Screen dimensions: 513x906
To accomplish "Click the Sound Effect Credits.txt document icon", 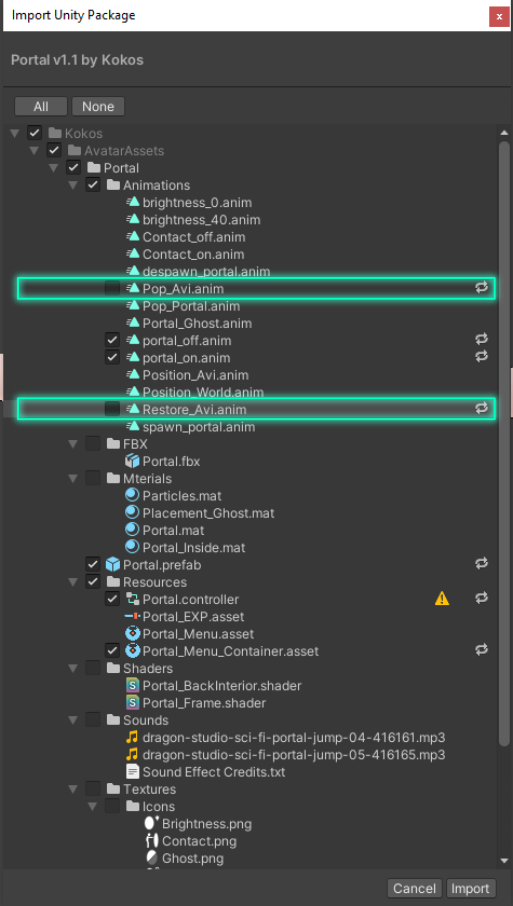I will click(132, 772).
